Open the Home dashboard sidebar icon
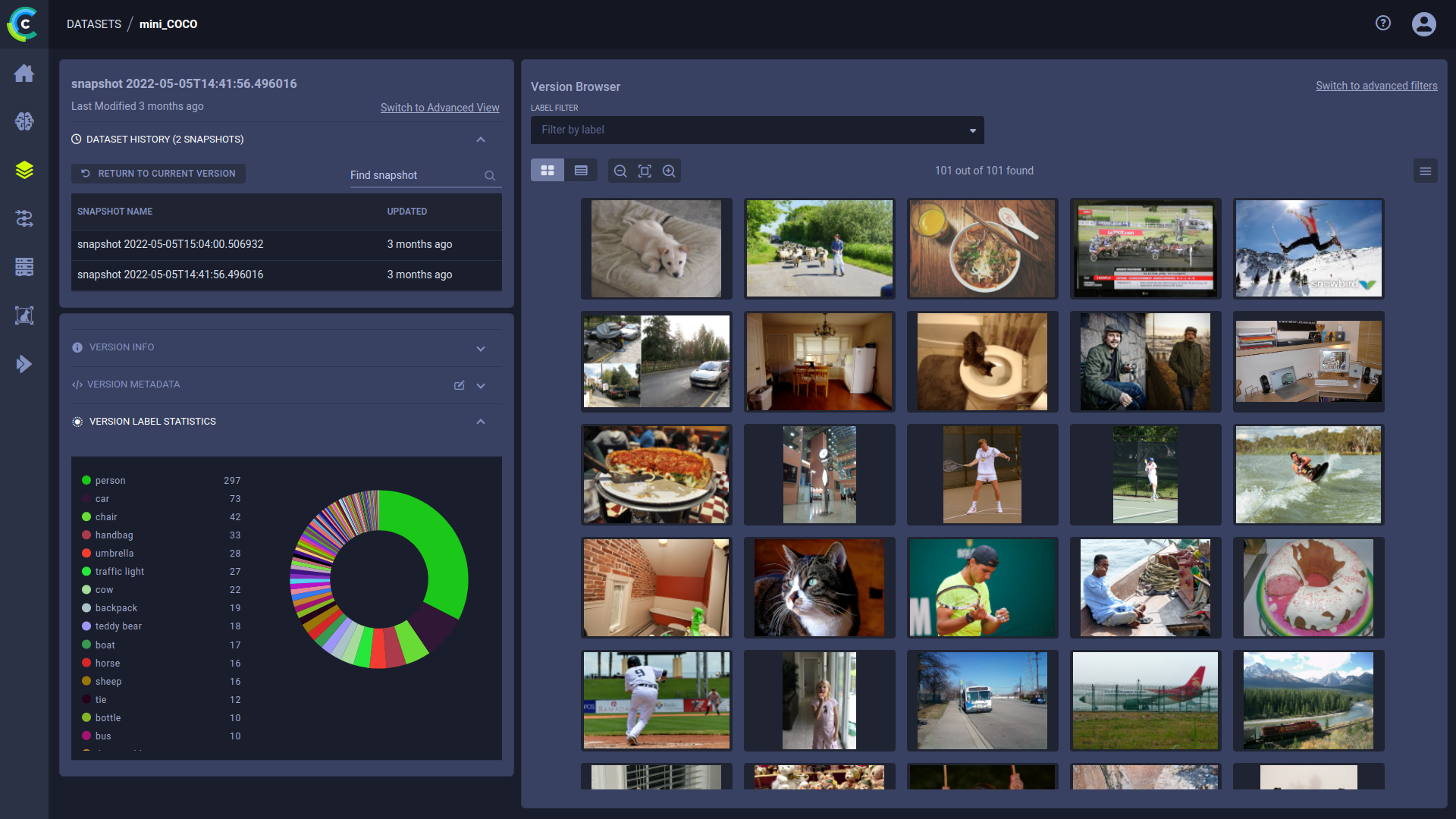 coord(24,74)
